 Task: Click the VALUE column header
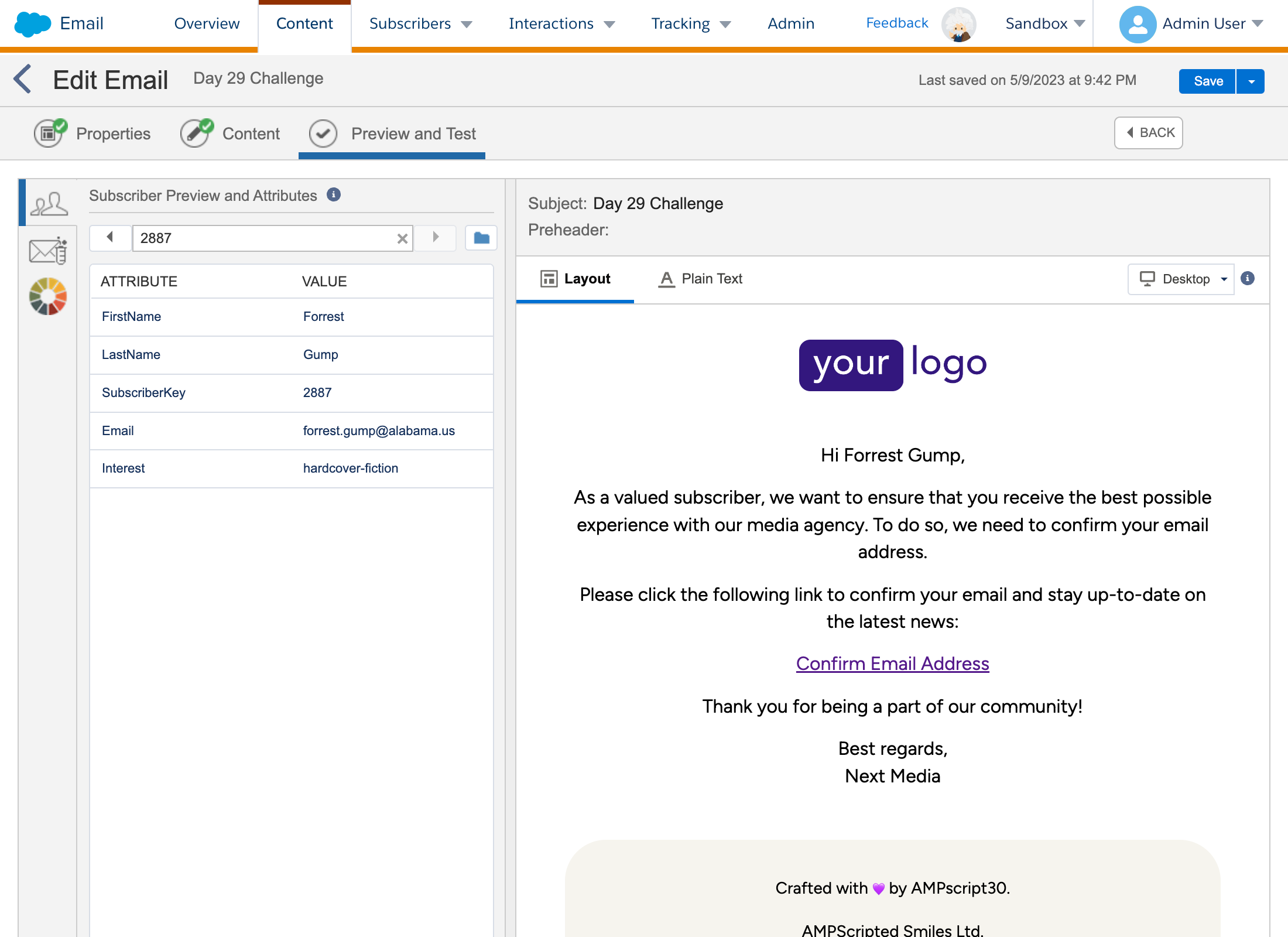324,281
